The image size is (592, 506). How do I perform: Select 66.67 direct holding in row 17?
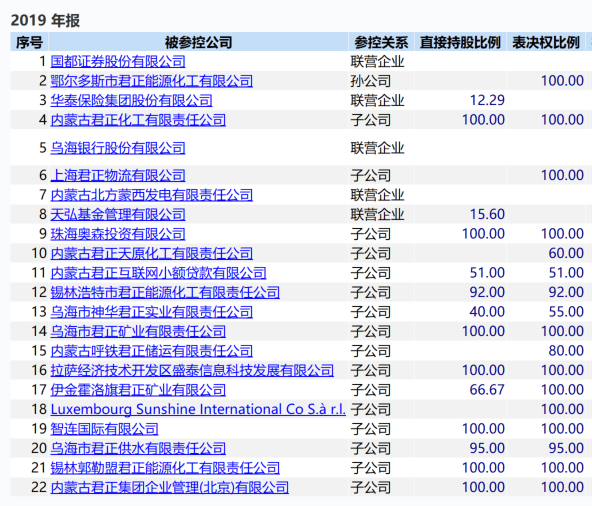487,390
